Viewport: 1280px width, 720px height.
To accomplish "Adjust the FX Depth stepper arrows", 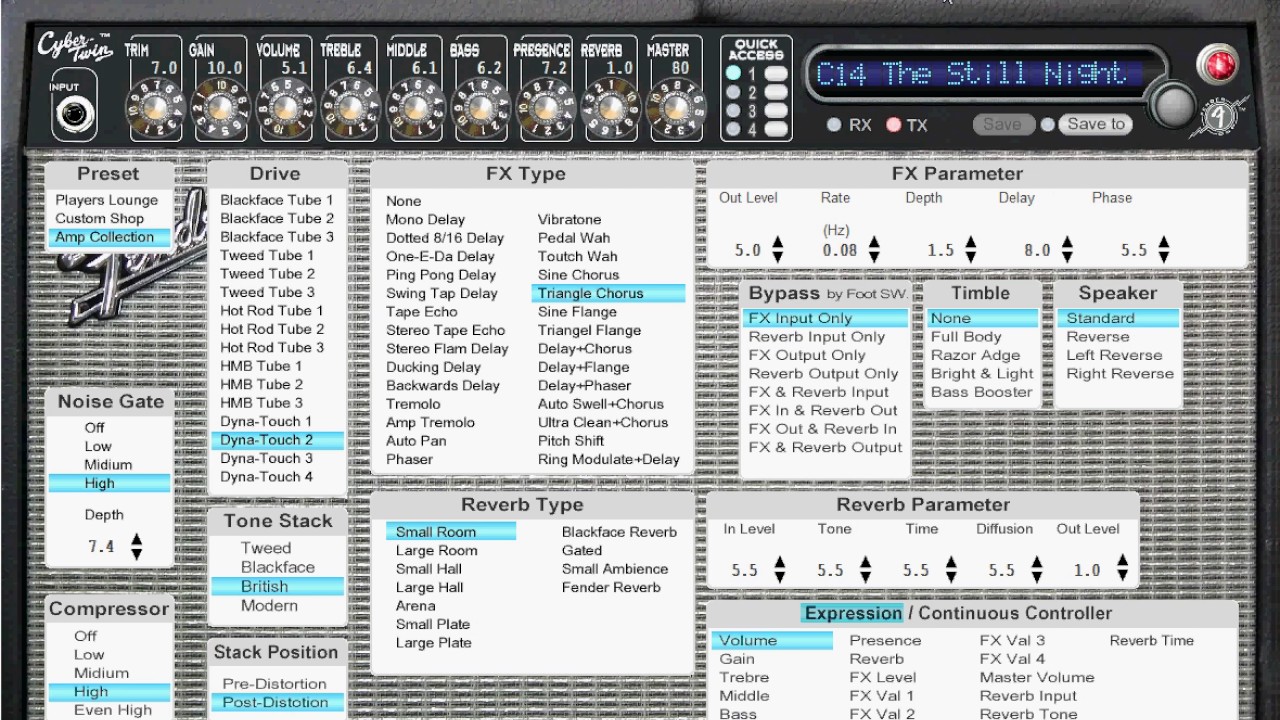I will coord(970,250).
